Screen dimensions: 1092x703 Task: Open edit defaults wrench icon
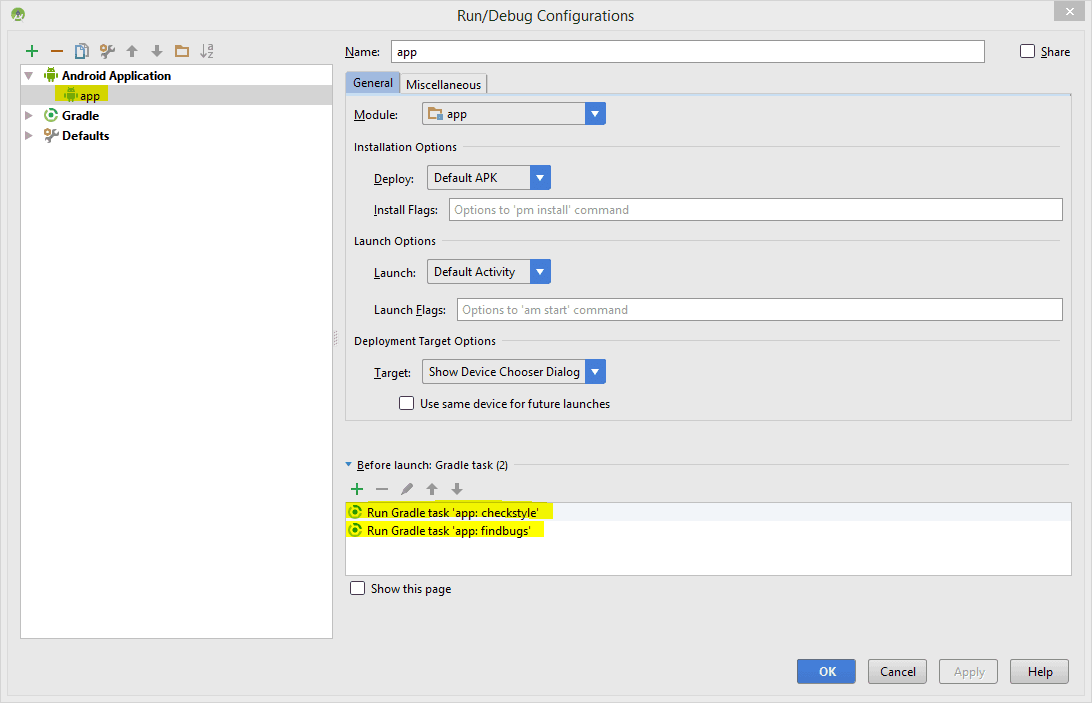coord(107,51)
